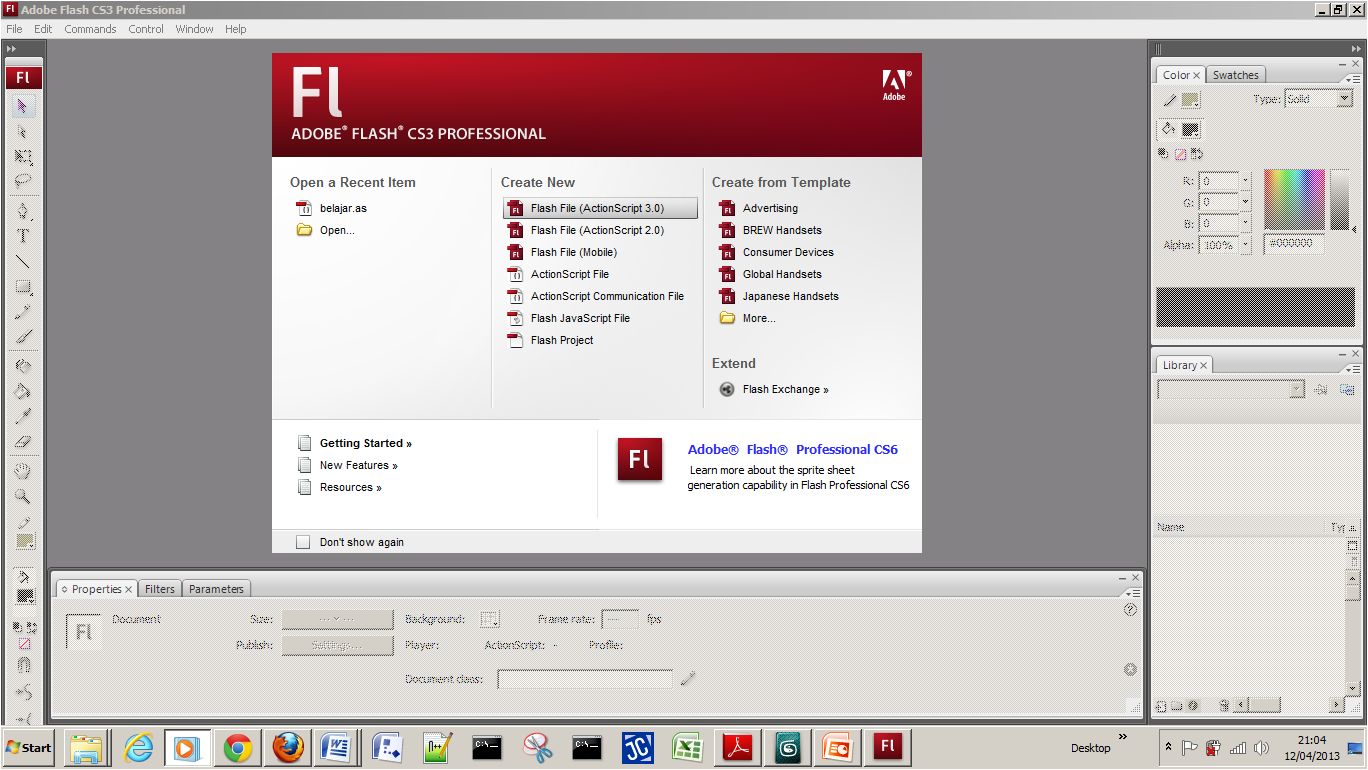Click the stroke color swatch in Color panel
The width and height of the screenshot is (1368, 770).
point(1190,100)
